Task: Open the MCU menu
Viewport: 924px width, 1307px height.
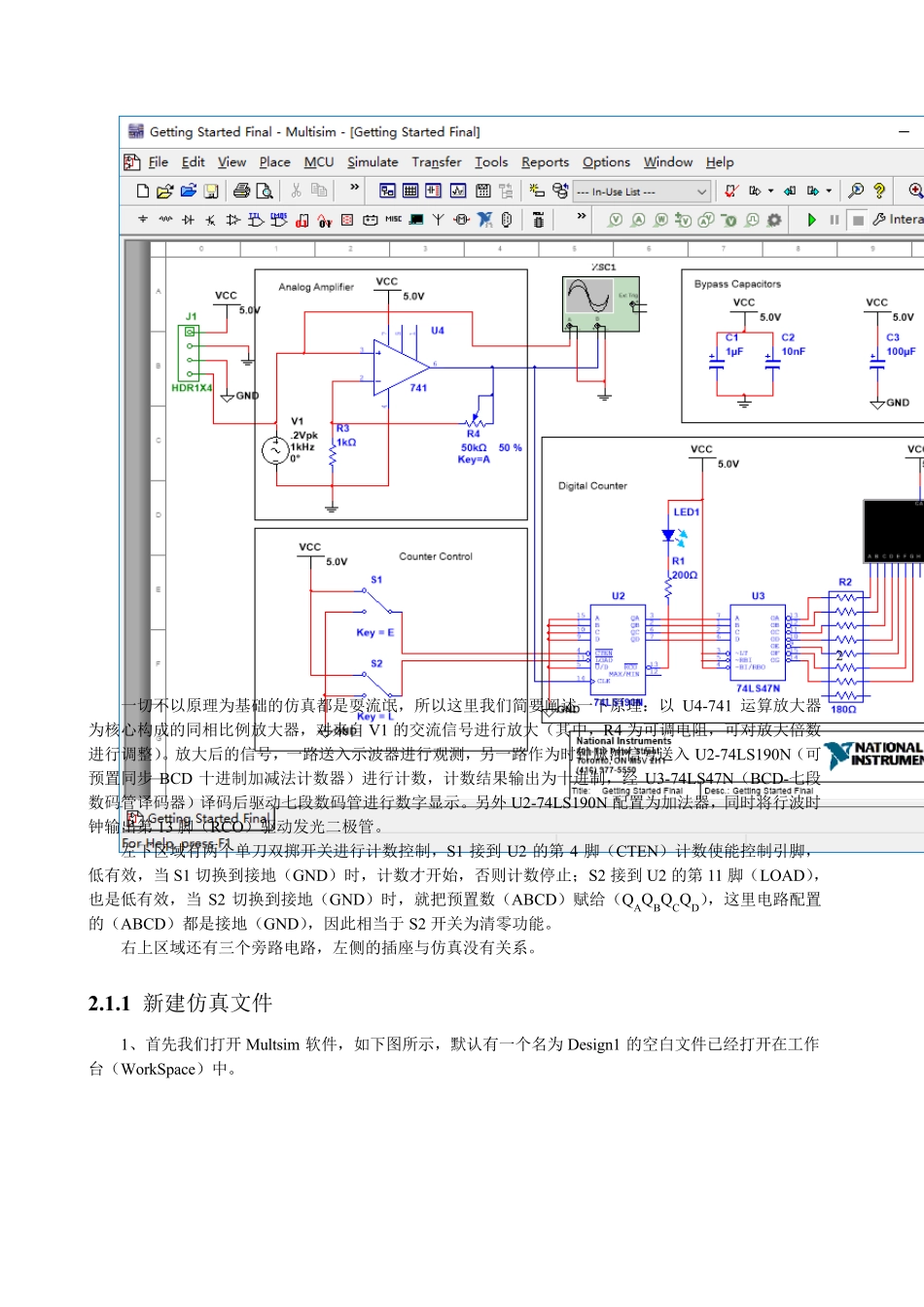Action: (x=319, y=162)
